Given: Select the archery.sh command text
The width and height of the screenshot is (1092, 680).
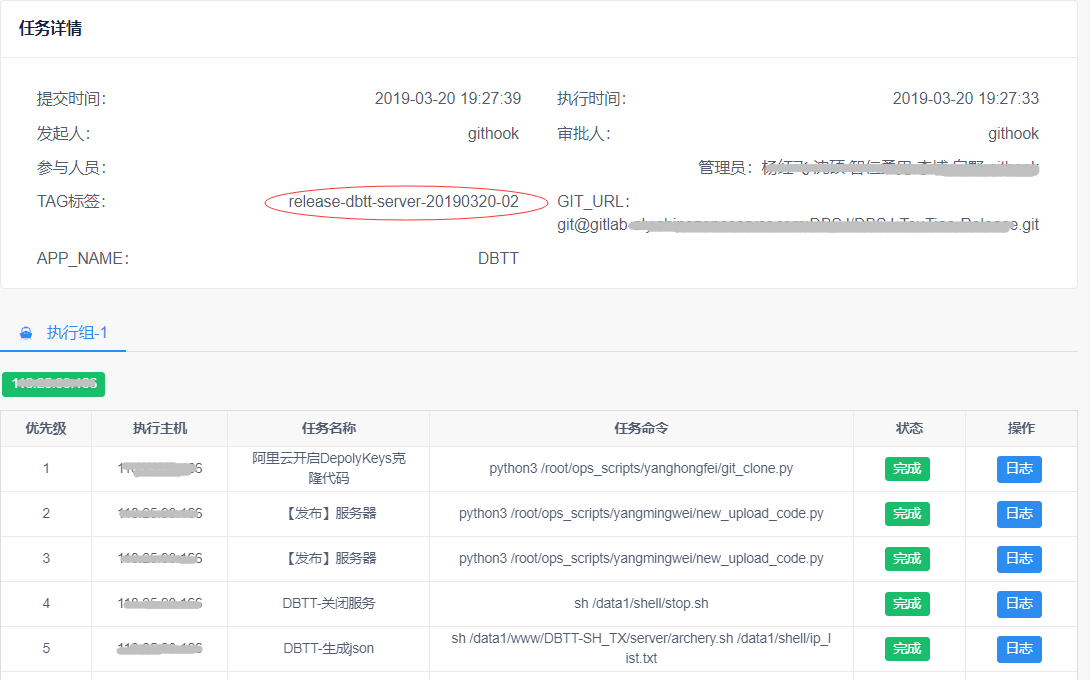Looking at the screenshot, I should pyautogui.click(x=641, y=648).
